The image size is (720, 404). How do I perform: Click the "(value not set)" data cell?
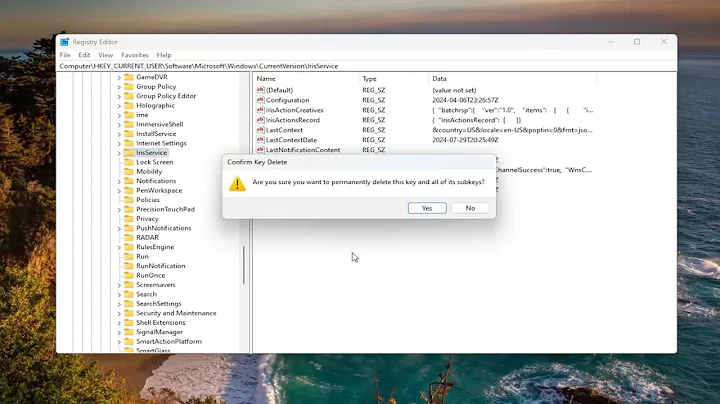pos(454,90)
